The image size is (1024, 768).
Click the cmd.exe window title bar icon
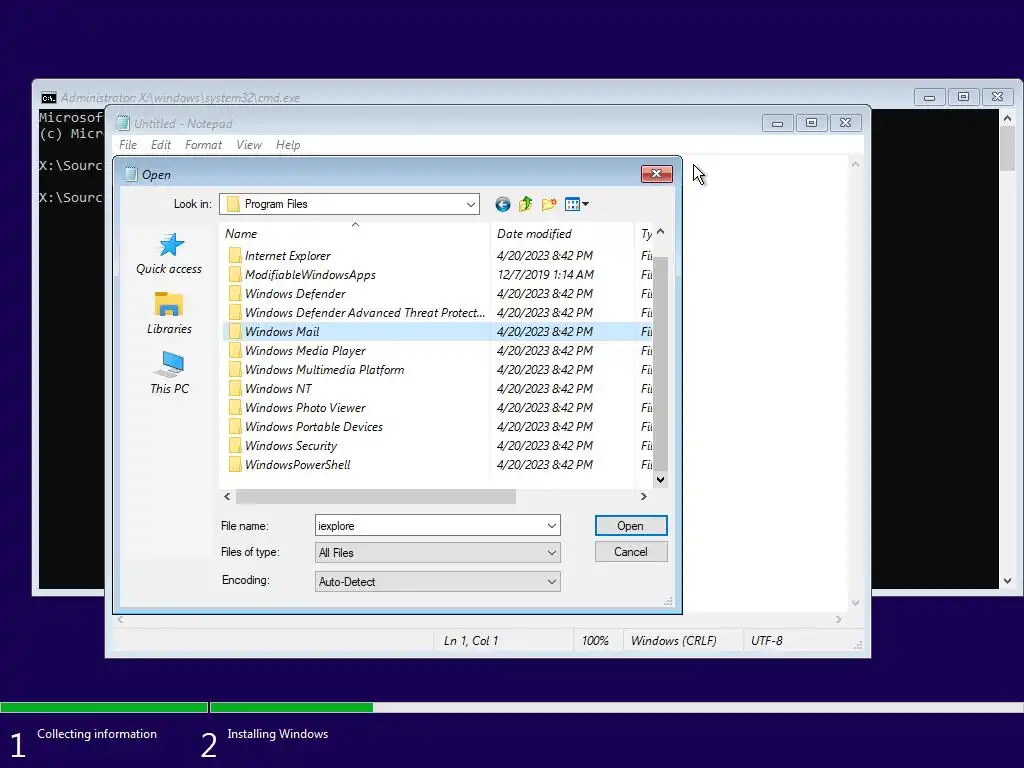point(48,98)
